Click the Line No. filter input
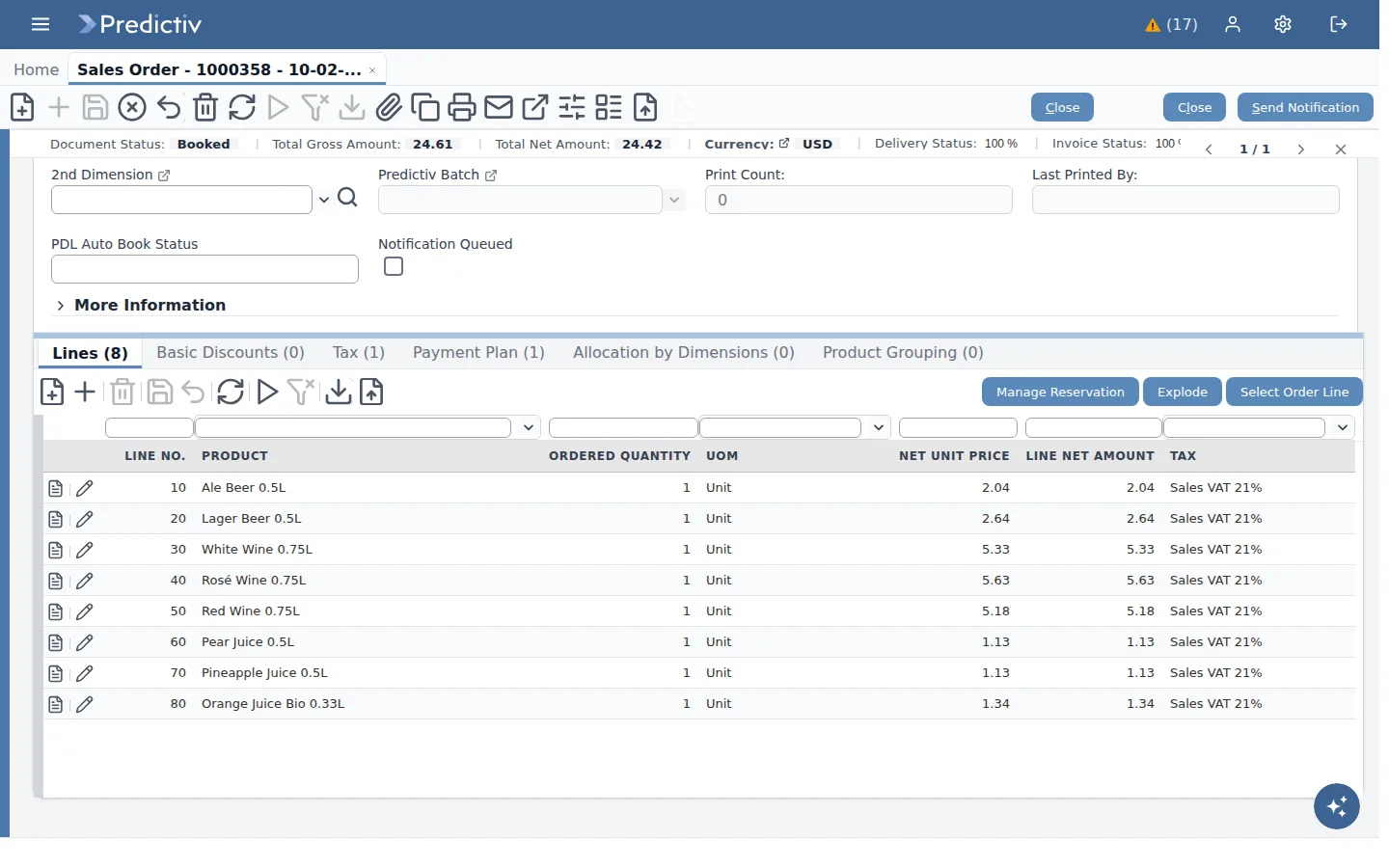1389x868 pixels. [150, 427]
